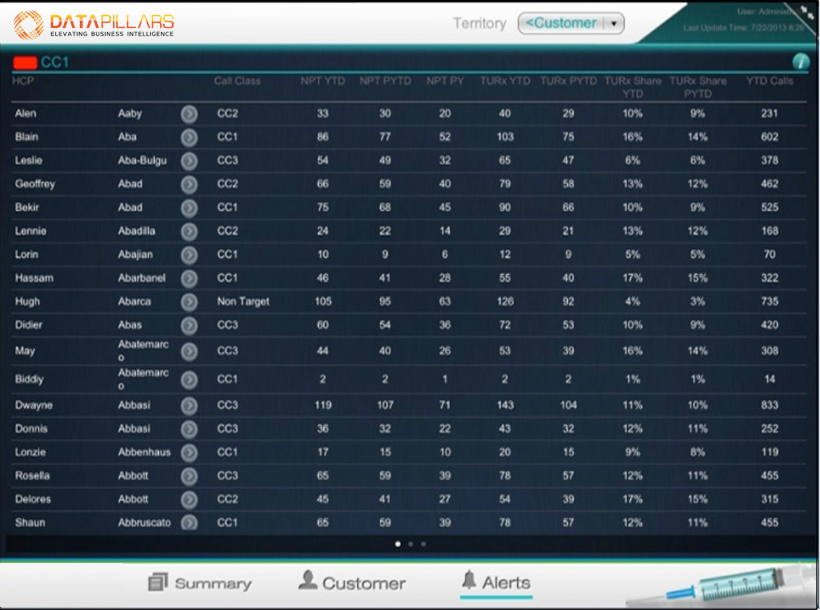Go to first page dot

click(x=398, y=544)
